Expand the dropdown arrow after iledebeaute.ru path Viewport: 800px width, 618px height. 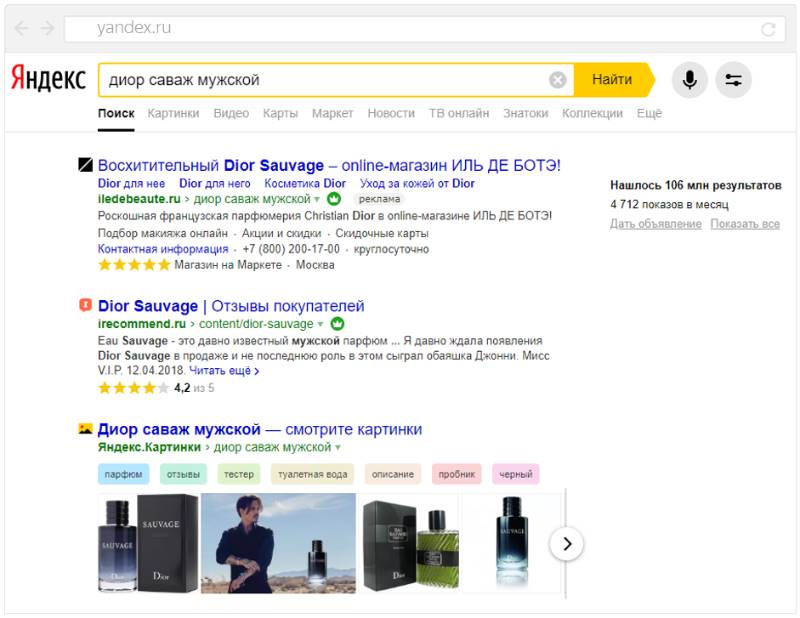point(317,199)
